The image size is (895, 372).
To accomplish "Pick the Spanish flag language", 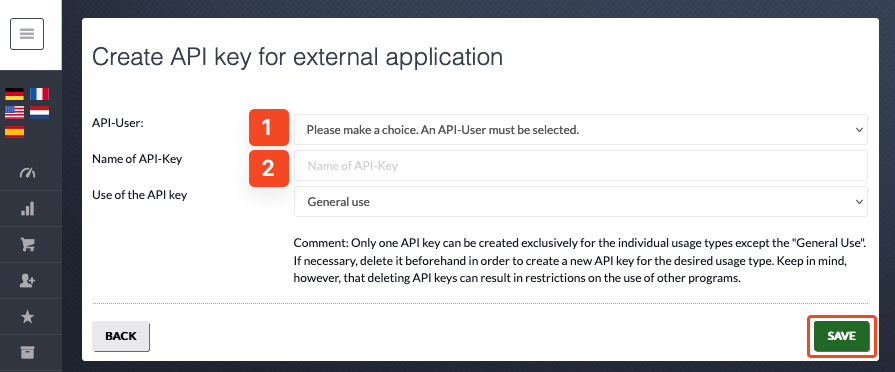I will click(x=14, y=131).
